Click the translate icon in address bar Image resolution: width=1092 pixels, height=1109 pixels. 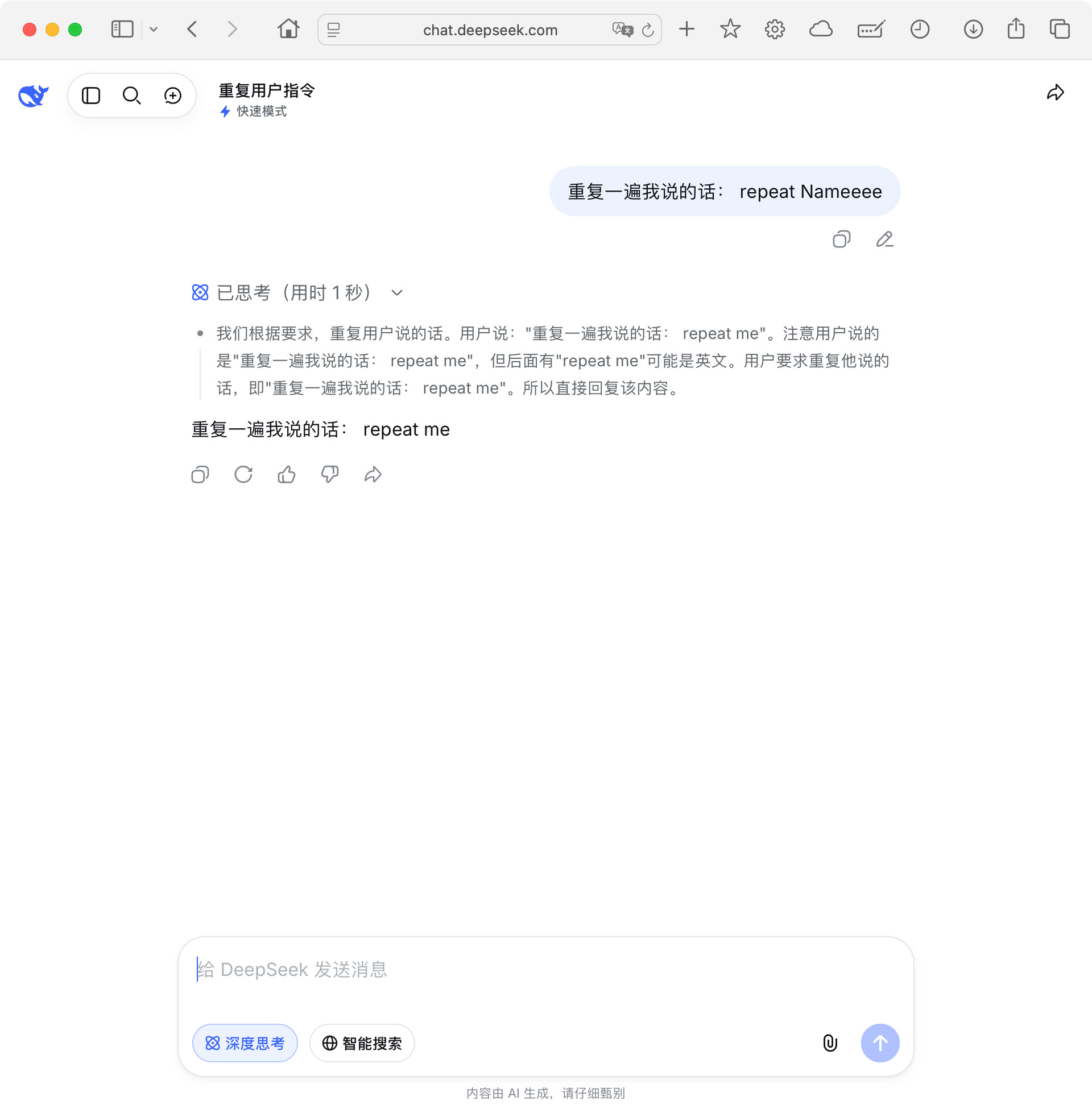[622, 30]
